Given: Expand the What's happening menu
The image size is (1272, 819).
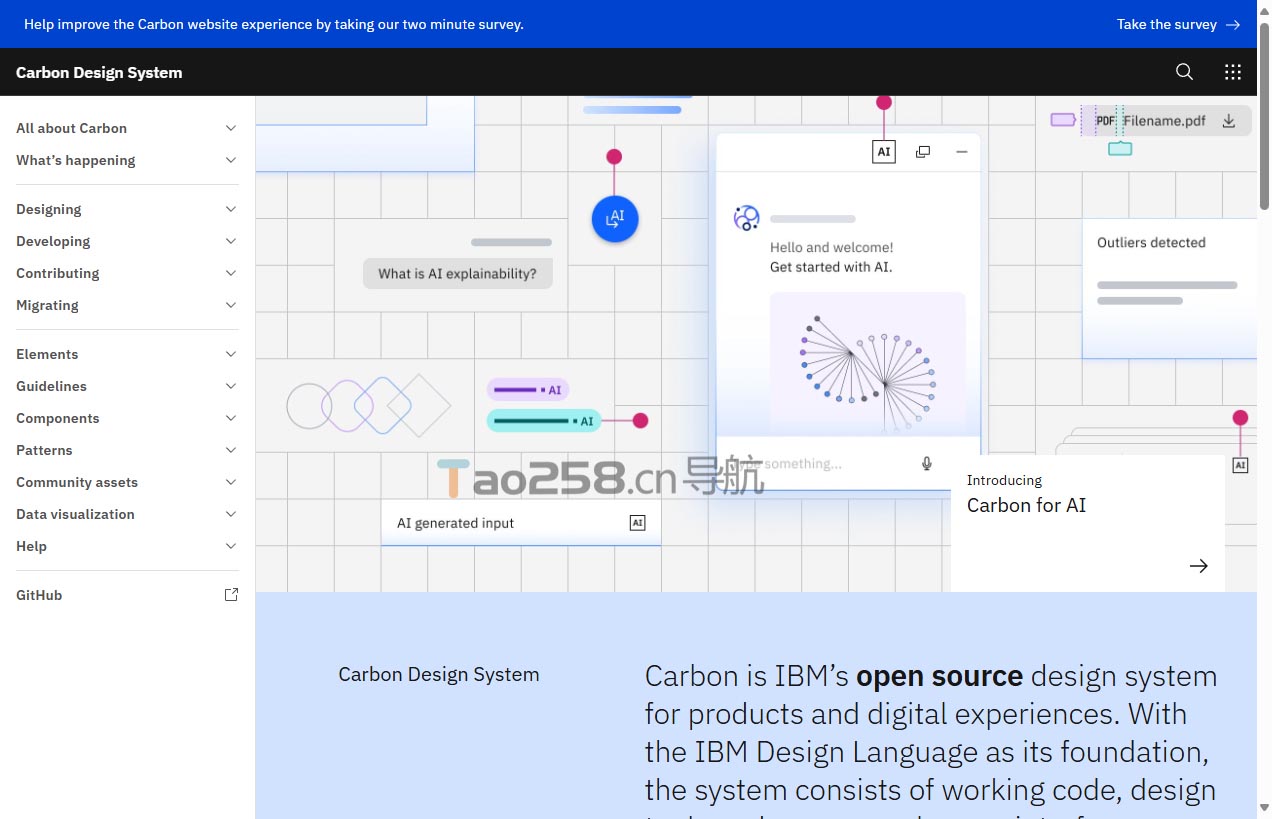Looking at the screenshot, I should [x=127, y=160].
